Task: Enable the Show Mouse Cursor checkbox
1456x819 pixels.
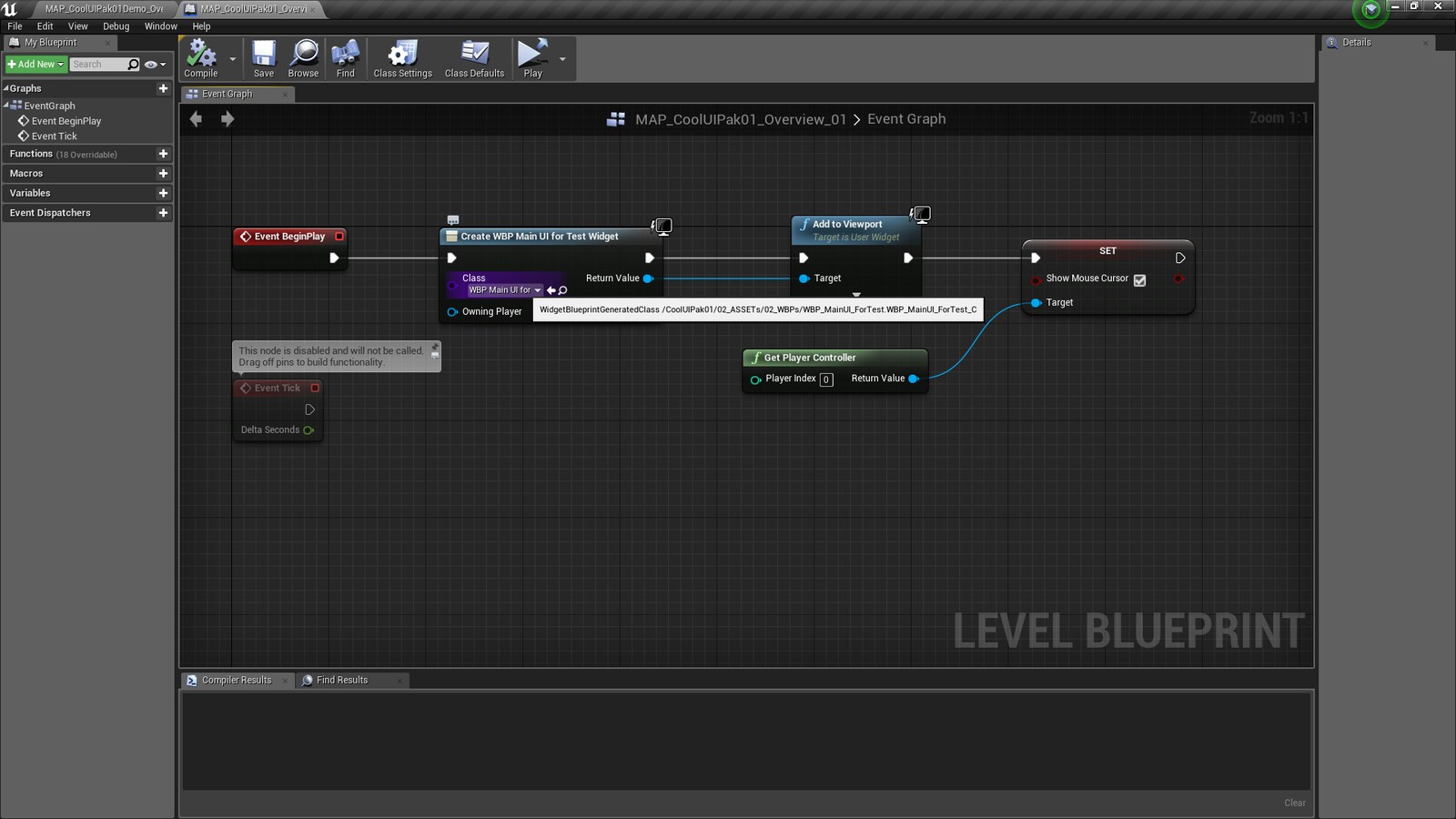Action: pyautogui.click(x=1140, y=280)
